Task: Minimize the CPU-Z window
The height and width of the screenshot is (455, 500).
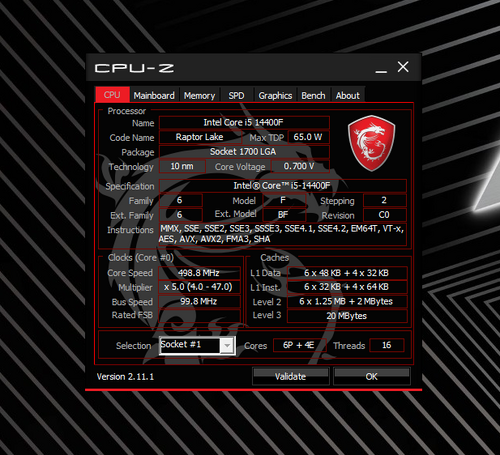Action: (x=381, y=68)
